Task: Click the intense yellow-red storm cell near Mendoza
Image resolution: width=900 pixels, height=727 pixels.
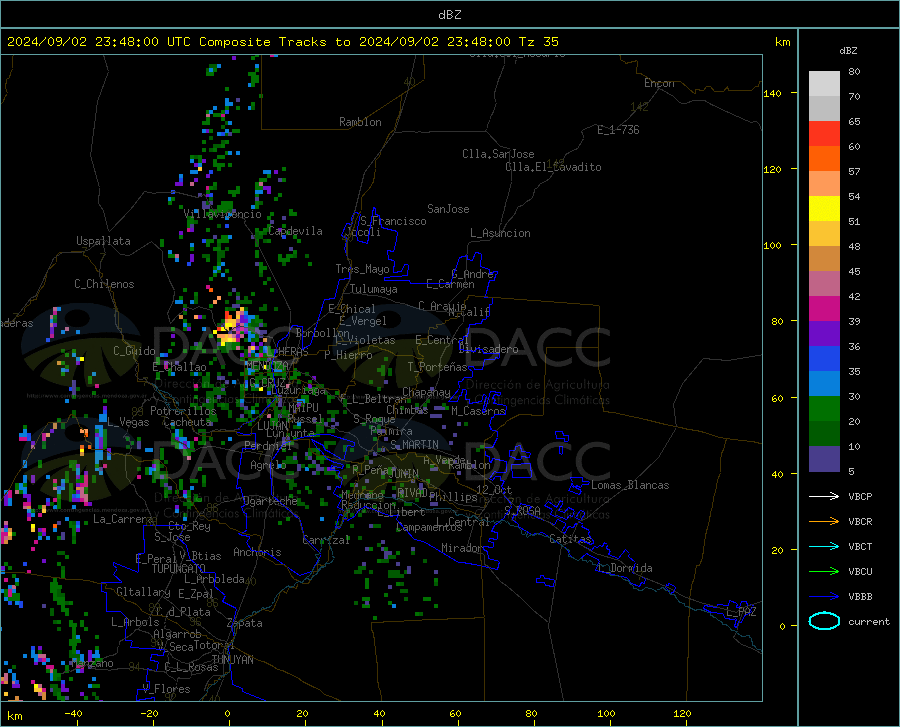Action: pos(231,328)
